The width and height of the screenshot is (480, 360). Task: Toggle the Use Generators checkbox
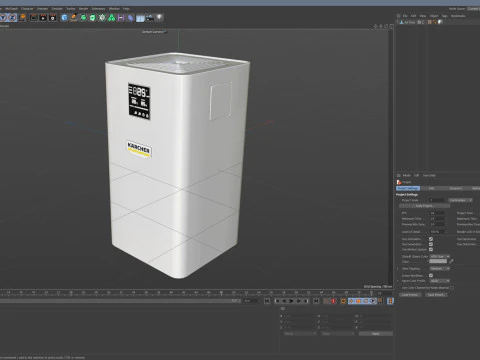(x=431, y=244)
